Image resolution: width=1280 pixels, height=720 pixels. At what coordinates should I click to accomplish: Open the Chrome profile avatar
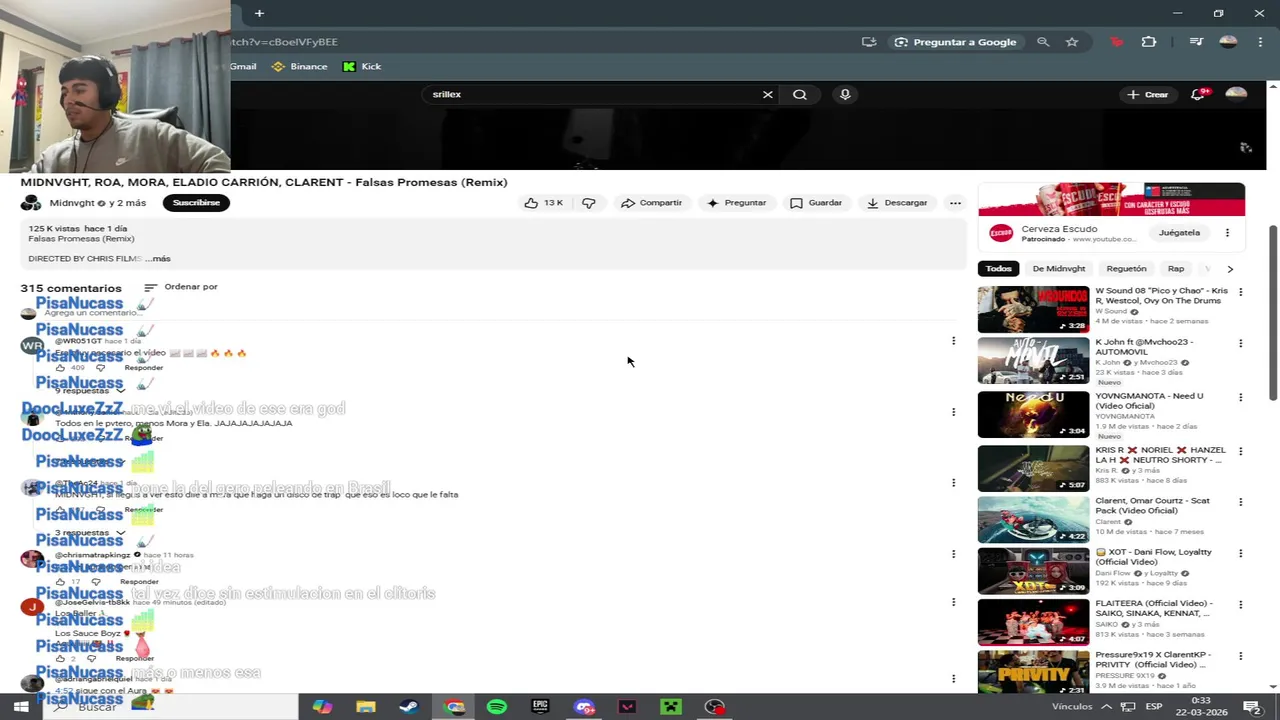tap(1228, 42)
